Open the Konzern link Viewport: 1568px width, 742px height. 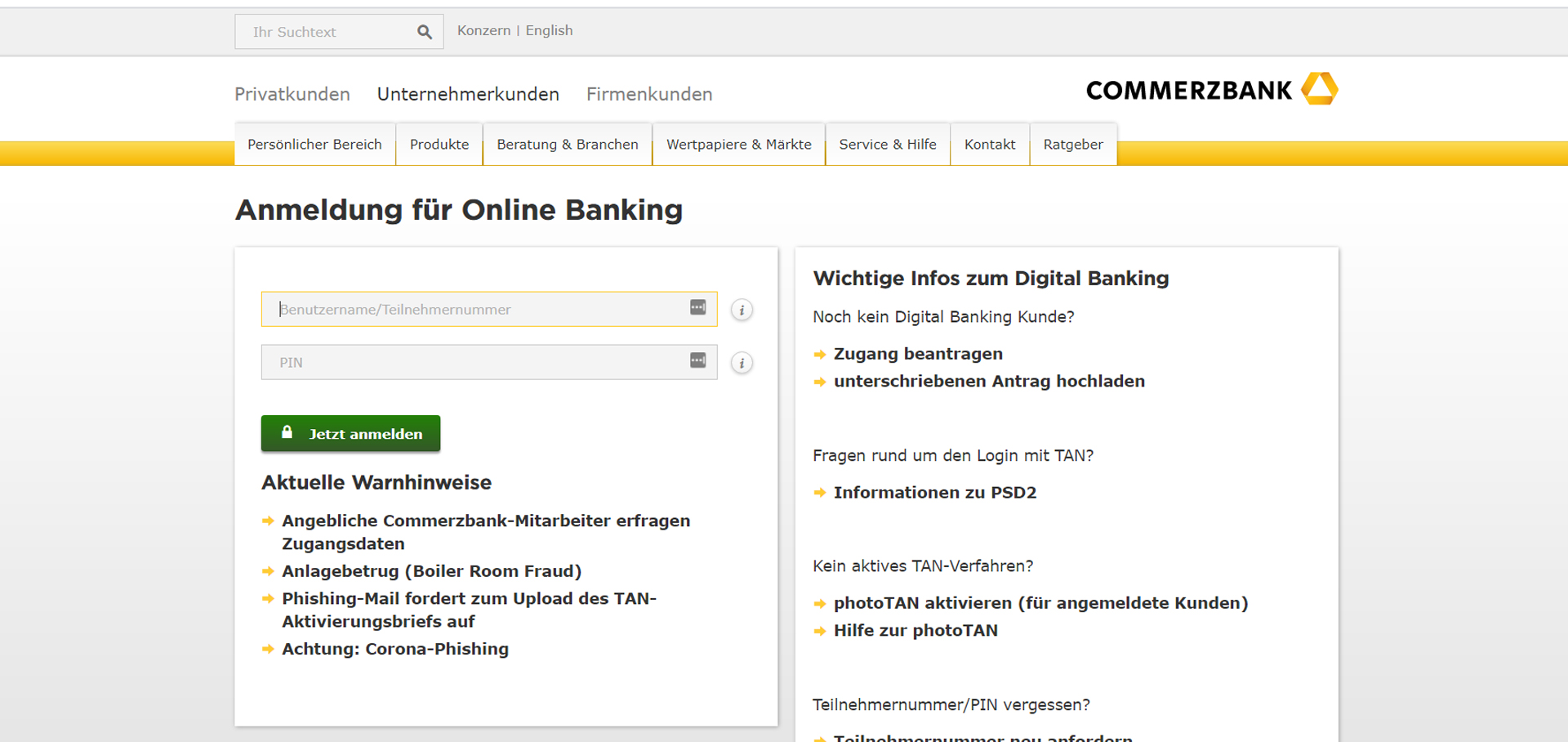483,30
